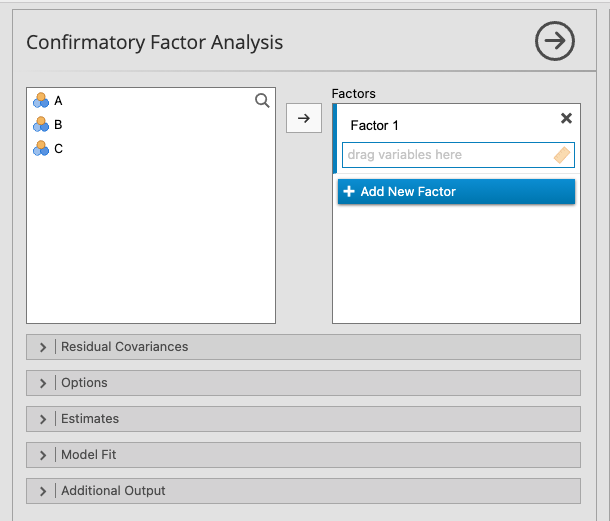
Task: Remove Factor 1 with the X icon
Action: click(x=566, y=118)
